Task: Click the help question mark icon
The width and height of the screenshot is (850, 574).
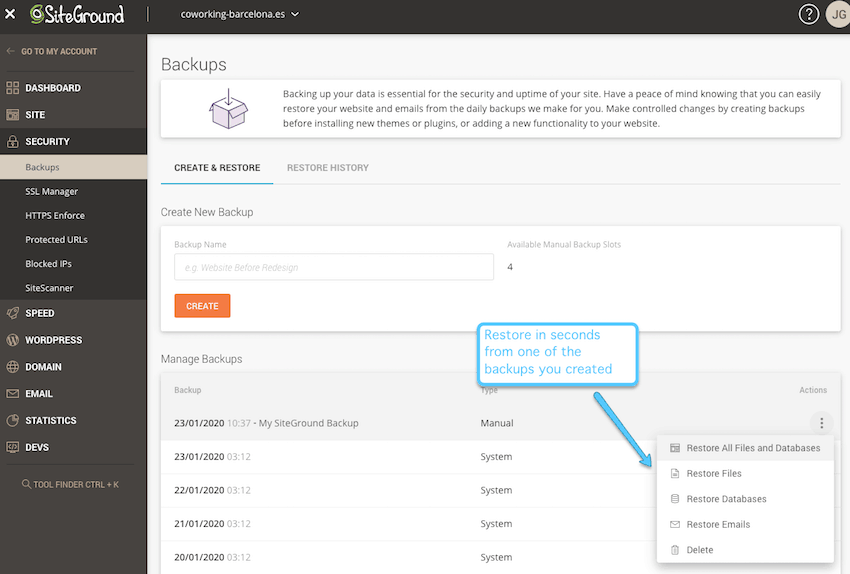Action: 809,14
